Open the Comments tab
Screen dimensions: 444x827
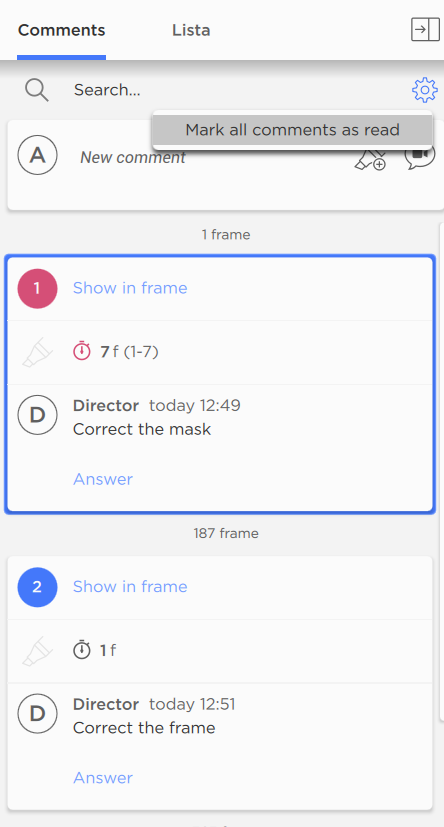click(61, 30)
